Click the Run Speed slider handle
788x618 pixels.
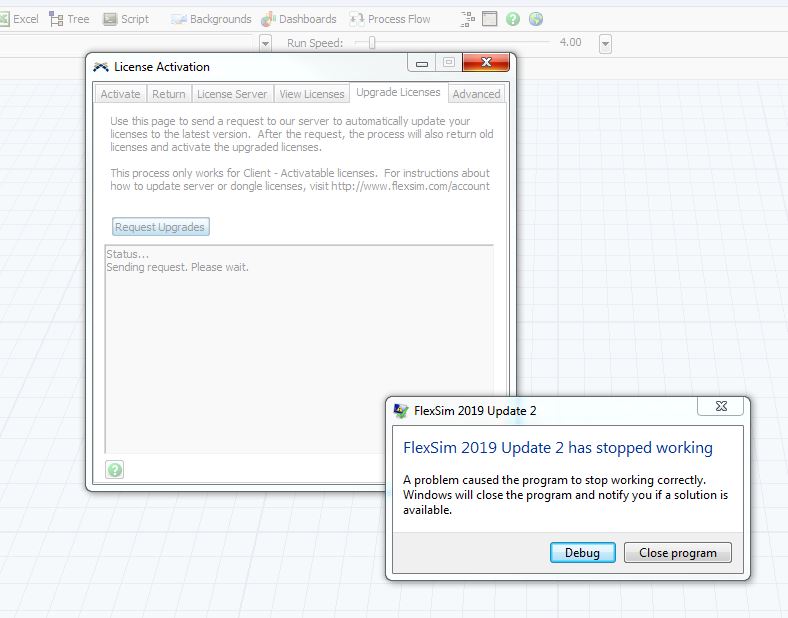tap(372, 43)
